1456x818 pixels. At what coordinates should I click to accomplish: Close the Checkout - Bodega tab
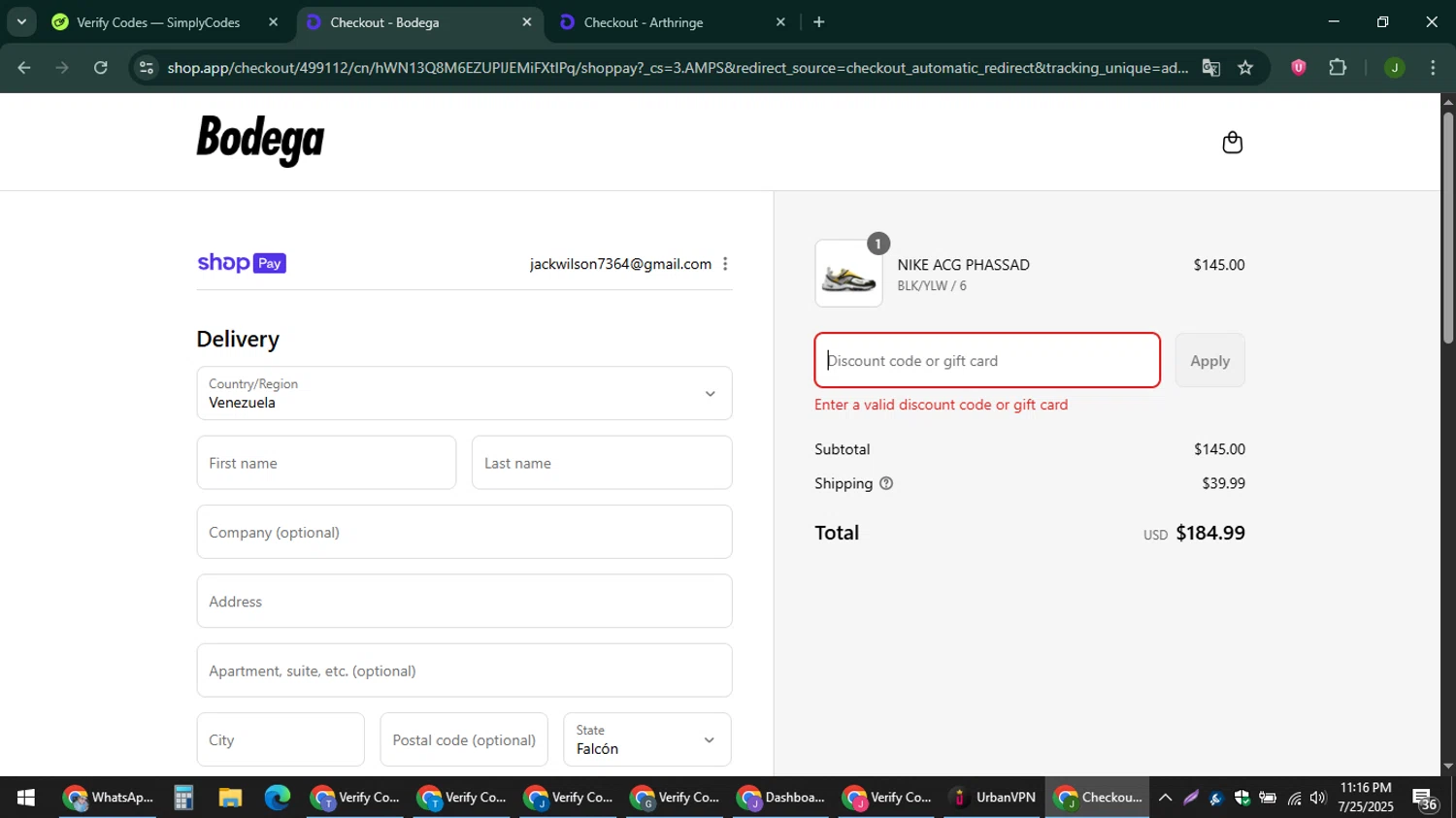527,21
